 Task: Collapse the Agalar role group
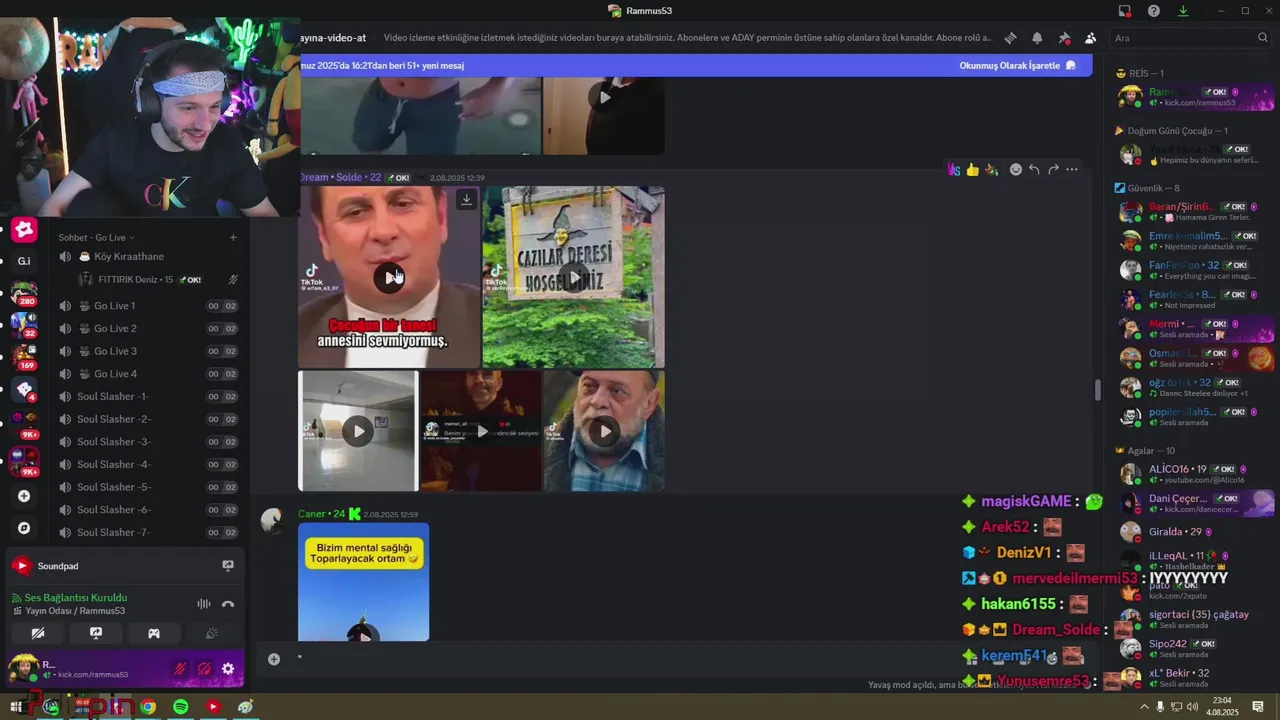tap(1145, 451)
